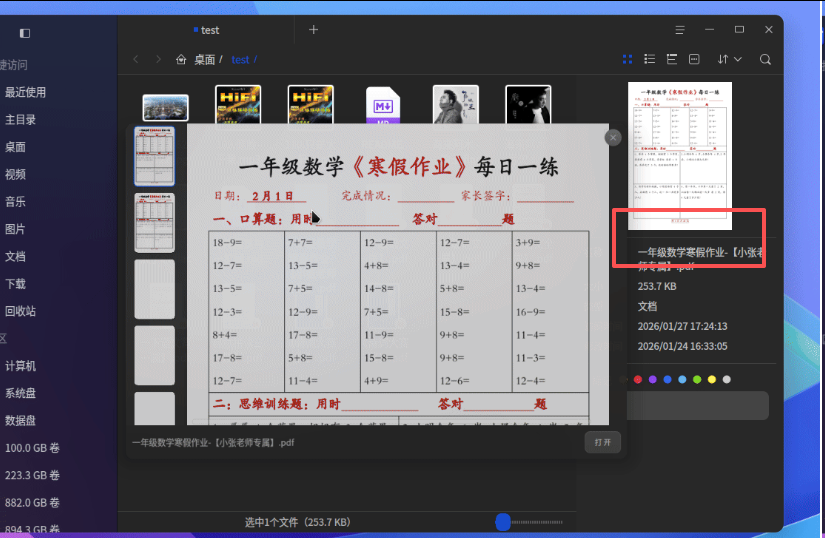
Task: Navigate to 桌面 in breadcrumb
Action: [205, 59]
